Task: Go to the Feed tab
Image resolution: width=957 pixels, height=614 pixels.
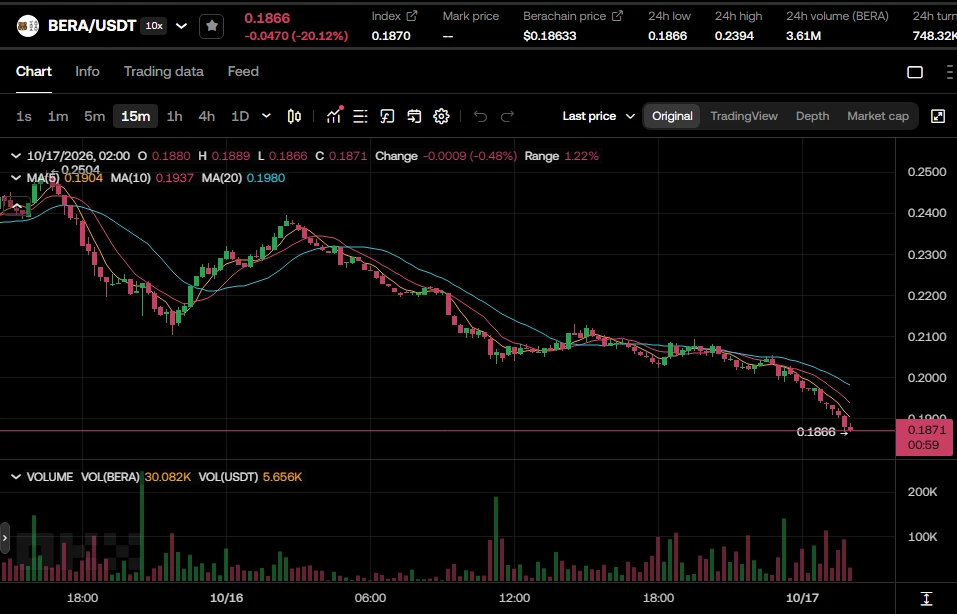Action: [243, 71]
